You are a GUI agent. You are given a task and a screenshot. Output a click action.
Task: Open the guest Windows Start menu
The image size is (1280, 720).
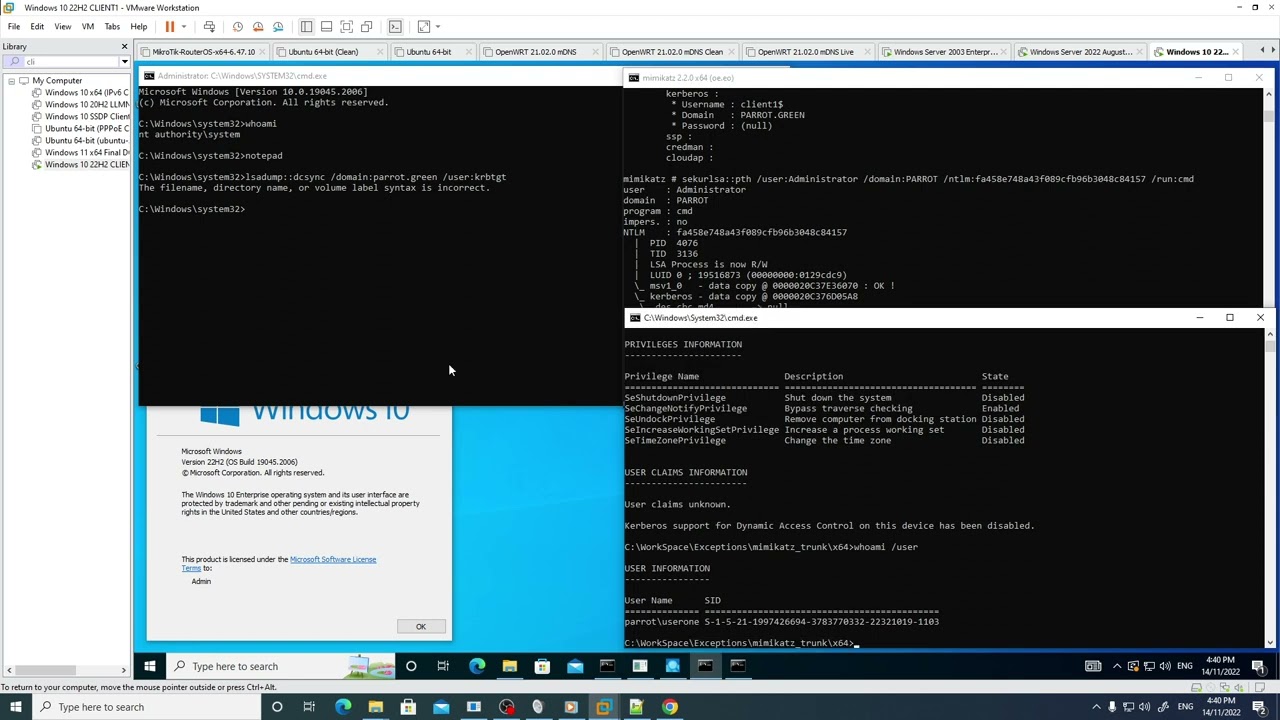(x=149, y=666)
